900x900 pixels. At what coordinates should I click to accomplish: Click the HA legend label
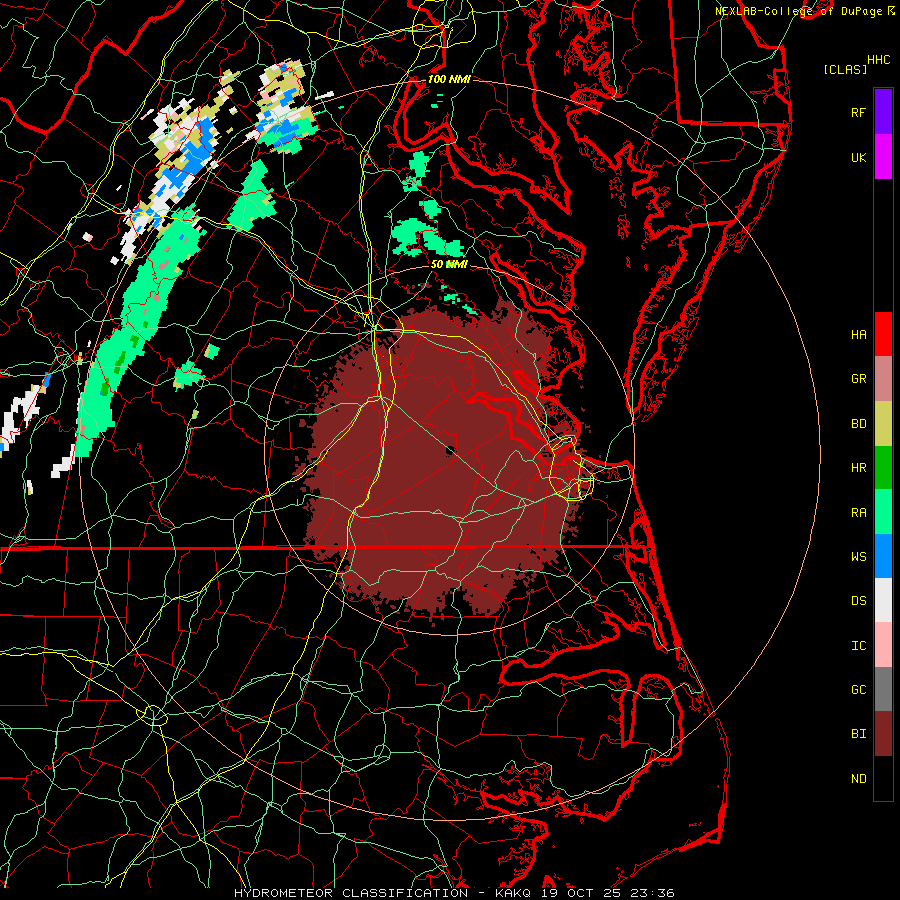click(858, 334)
